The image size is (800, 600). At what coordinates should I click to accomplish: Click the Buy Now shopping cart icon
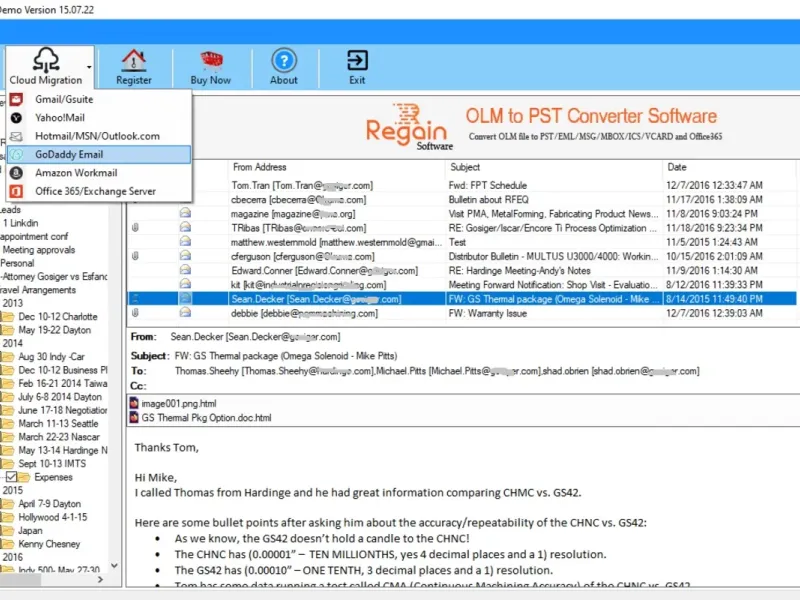pos(211,60)
